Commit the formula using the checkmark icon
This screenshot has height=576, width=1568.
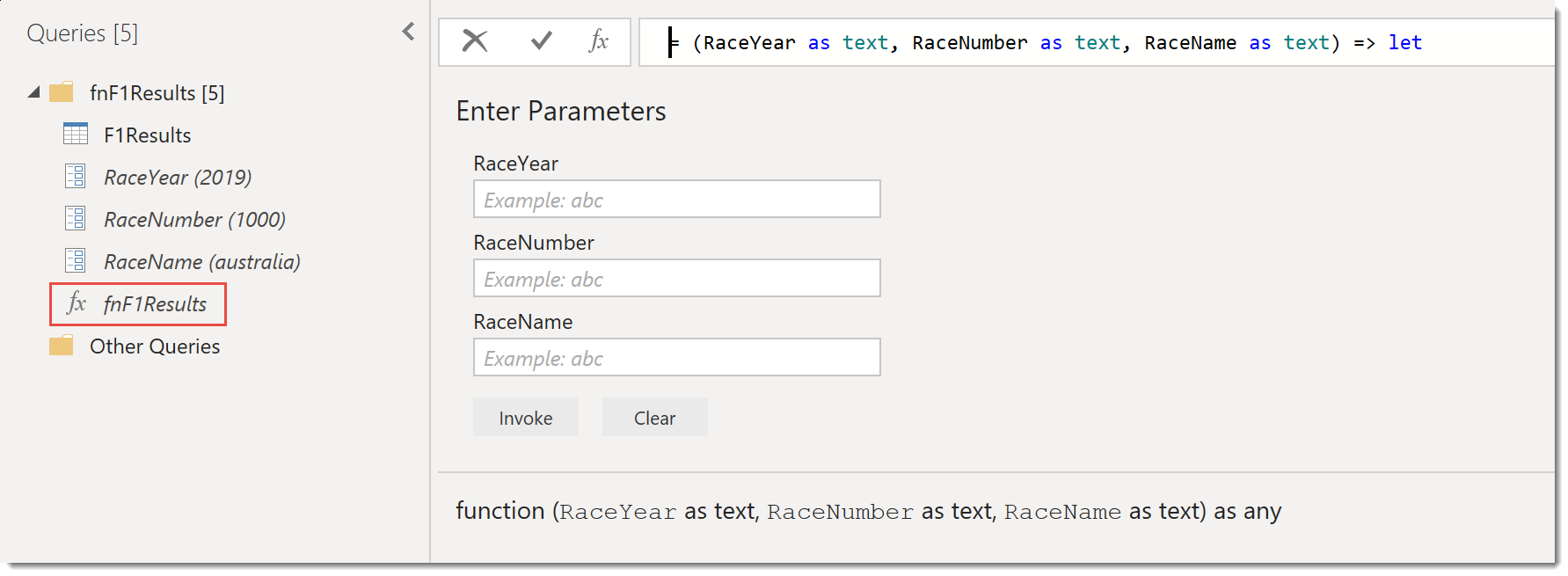point(541,41)
